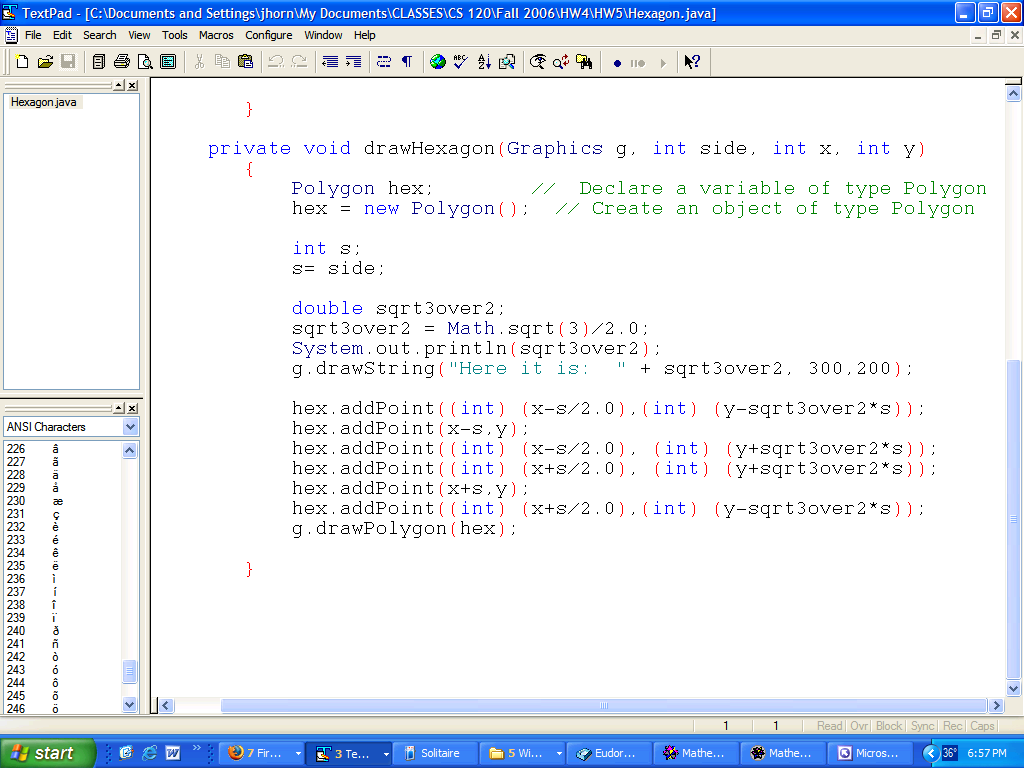The width and height of the screenshot is (1024, 768).
Task: Expand the Firefox taskbar group arrow
Action: [298, 753]
